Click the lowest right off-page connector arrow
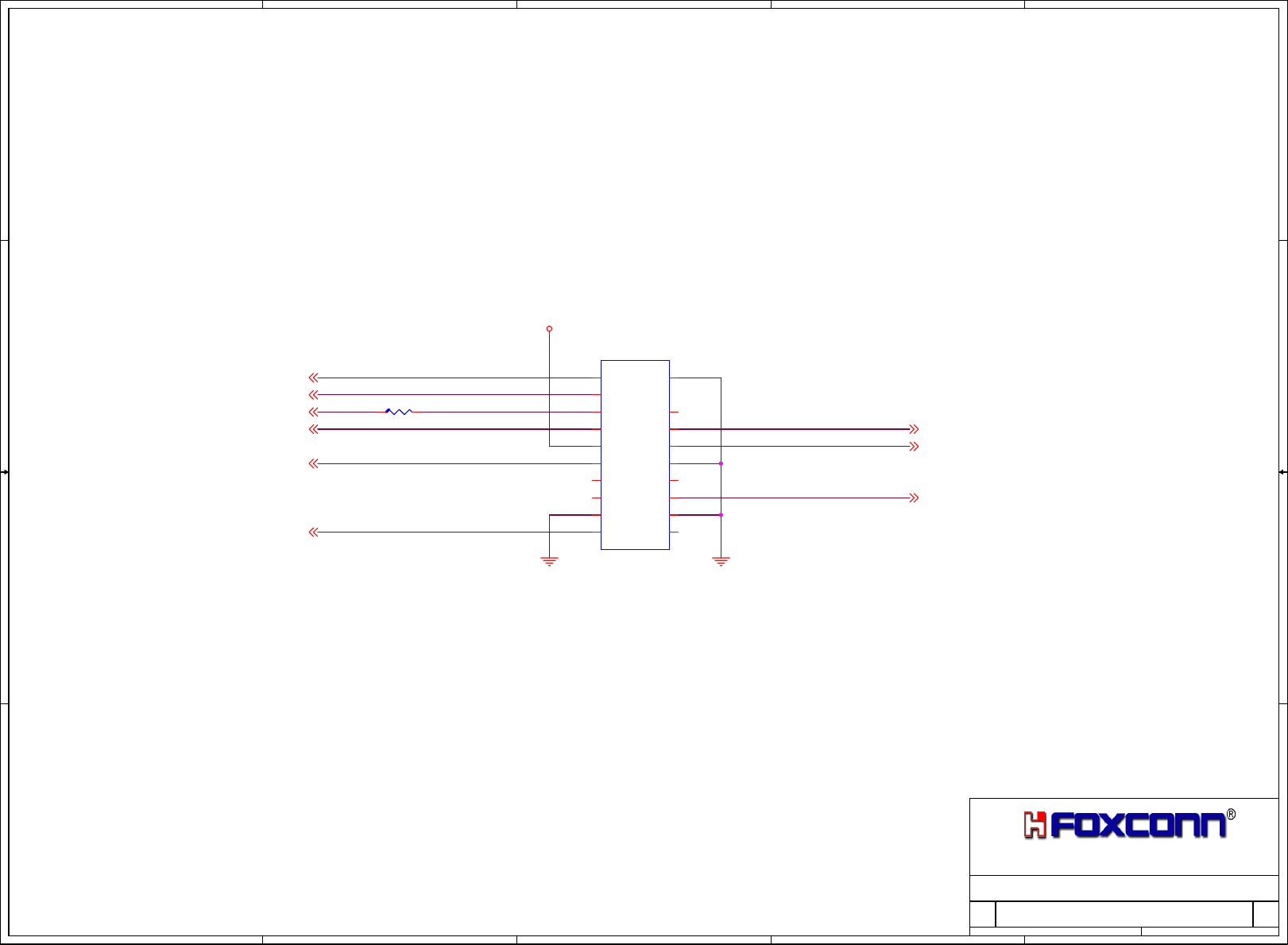Screen dimensions: 1288x945 (914, 498)
